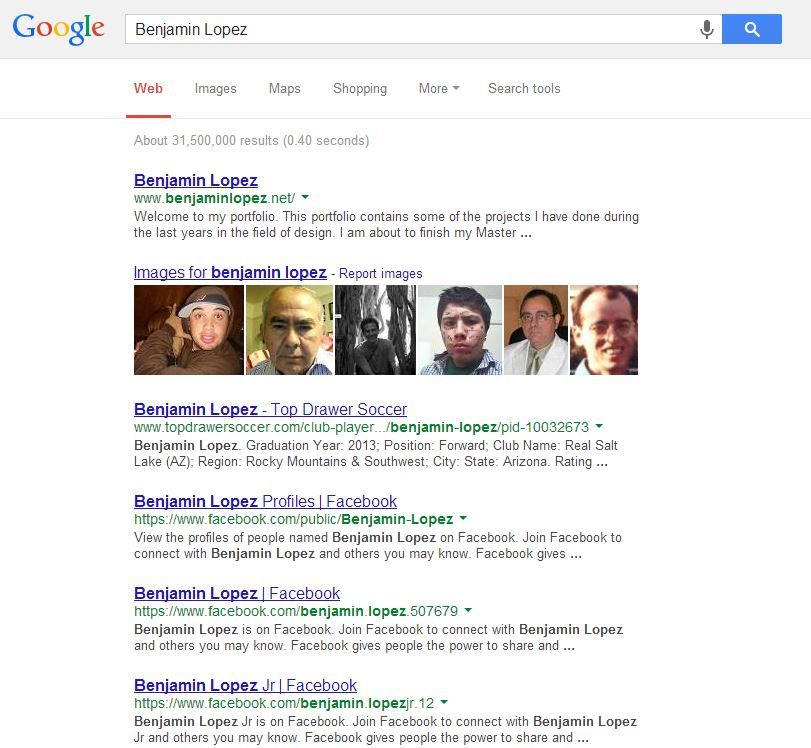
Task: Select the Shopping tab
Action: coord(359,89)
